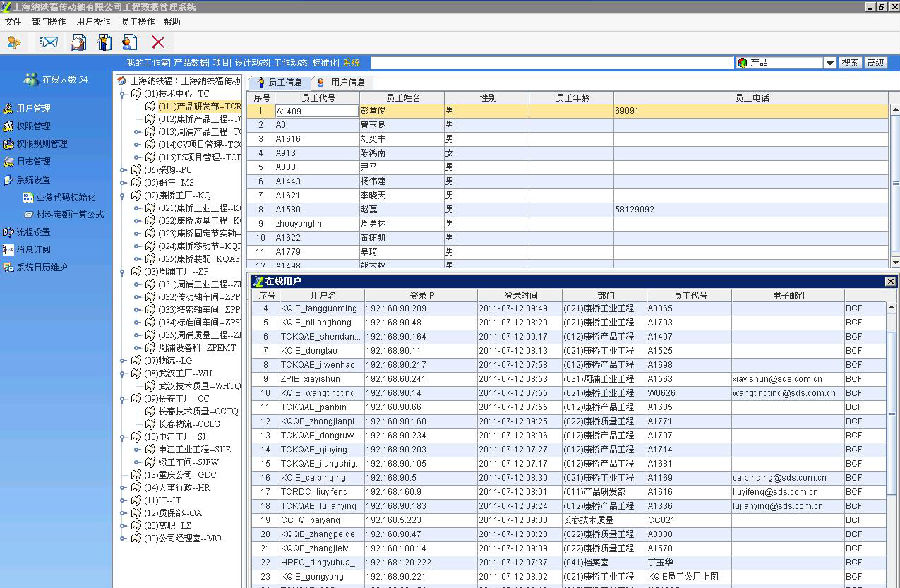Open 系统日历维护 in the left sidebar
This screenshot has width=900, height=588.
(40, 268)
